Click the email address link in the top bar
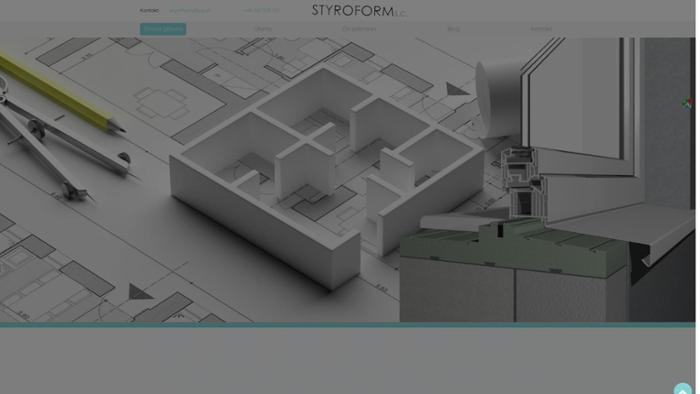This screenshot has height=394, width=700. pyautogui.click(x=190, y=10)
